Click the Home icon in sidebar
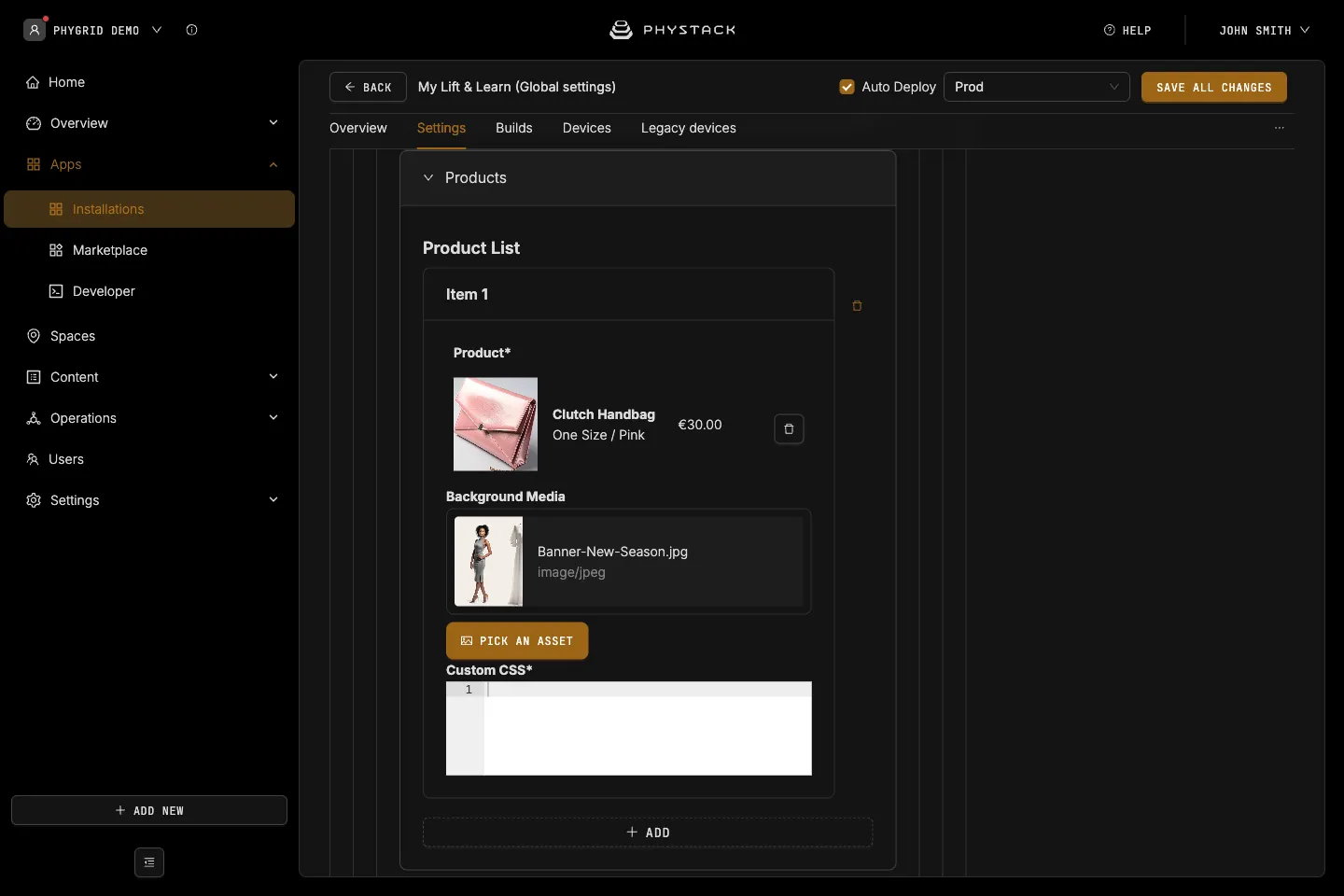1344x896 pixels. (x=33, y=82)
